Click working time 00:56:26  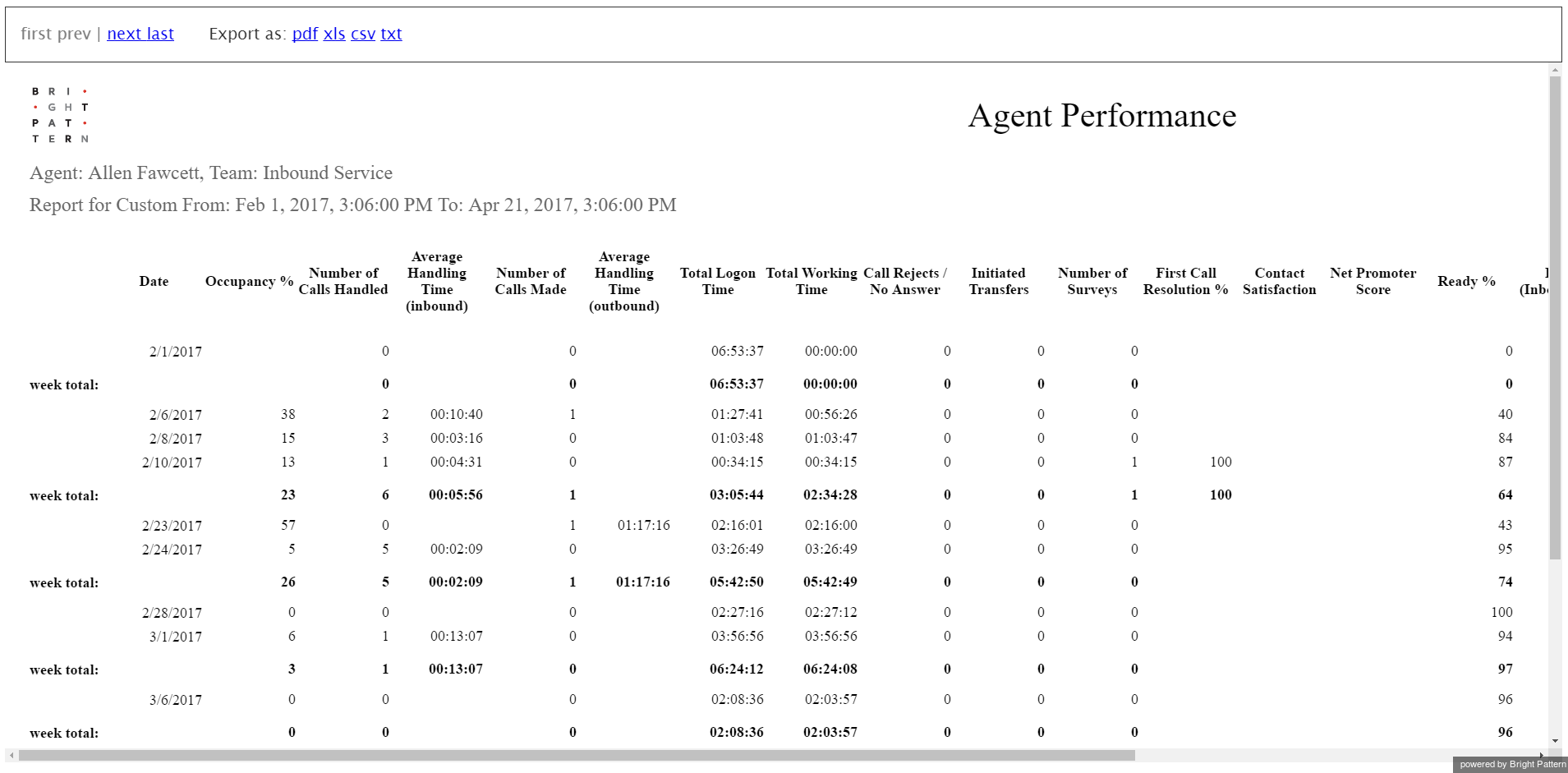(x=831, y=415)
